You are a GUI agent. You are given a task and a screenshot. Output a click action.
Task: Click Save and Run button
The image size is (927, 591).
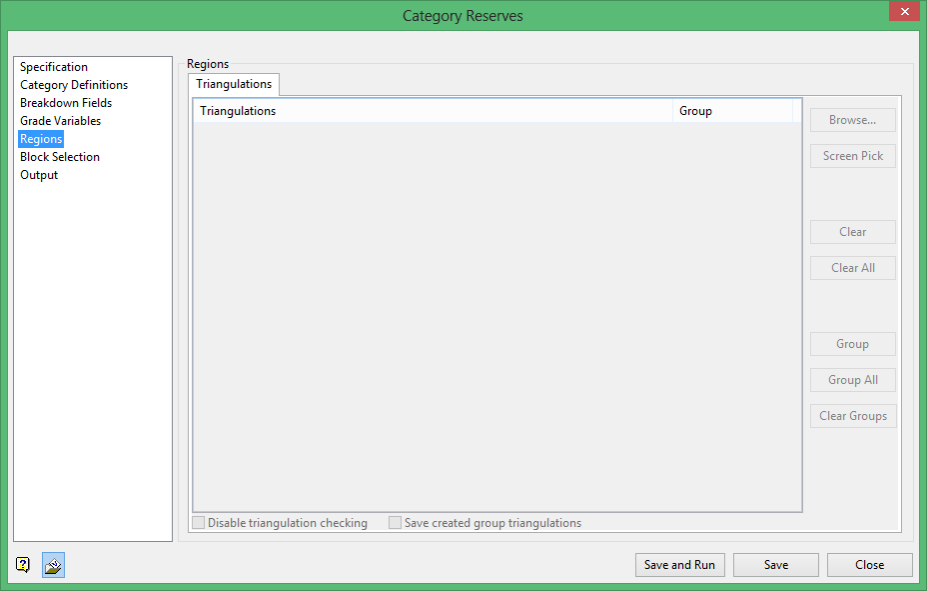(x=680, y=565)
